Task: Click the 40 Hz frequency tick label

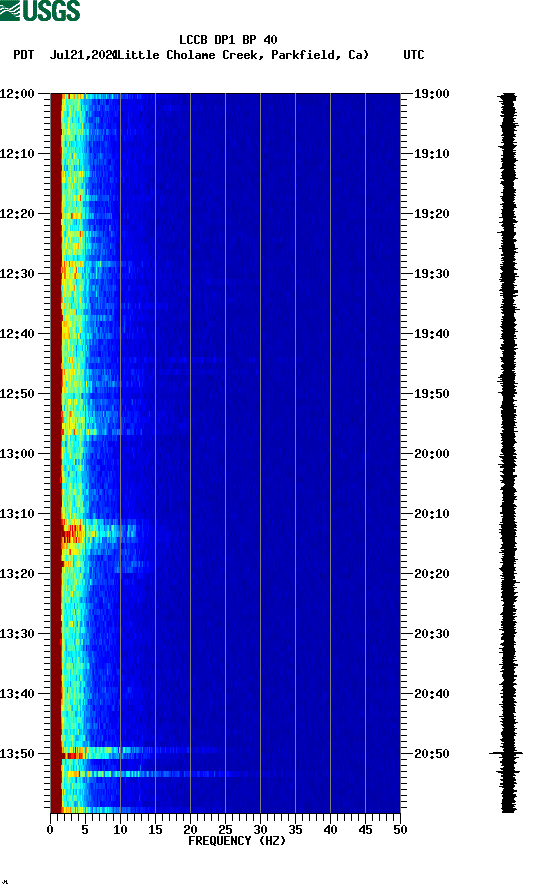Action: click(330, 830)
